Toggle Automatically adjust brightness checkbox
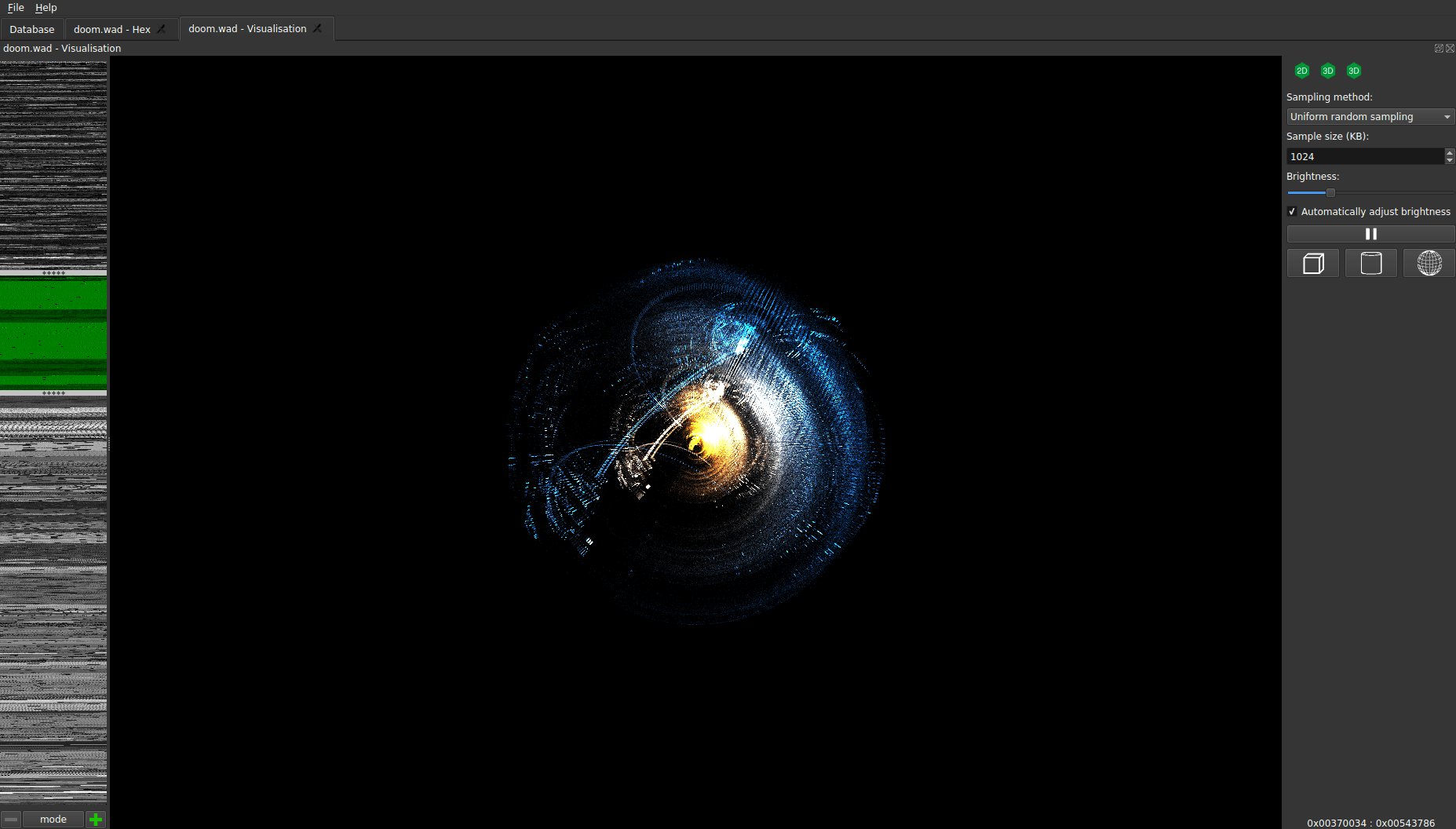This screenshot has height=829, width=1456. tap(1292, 212)
